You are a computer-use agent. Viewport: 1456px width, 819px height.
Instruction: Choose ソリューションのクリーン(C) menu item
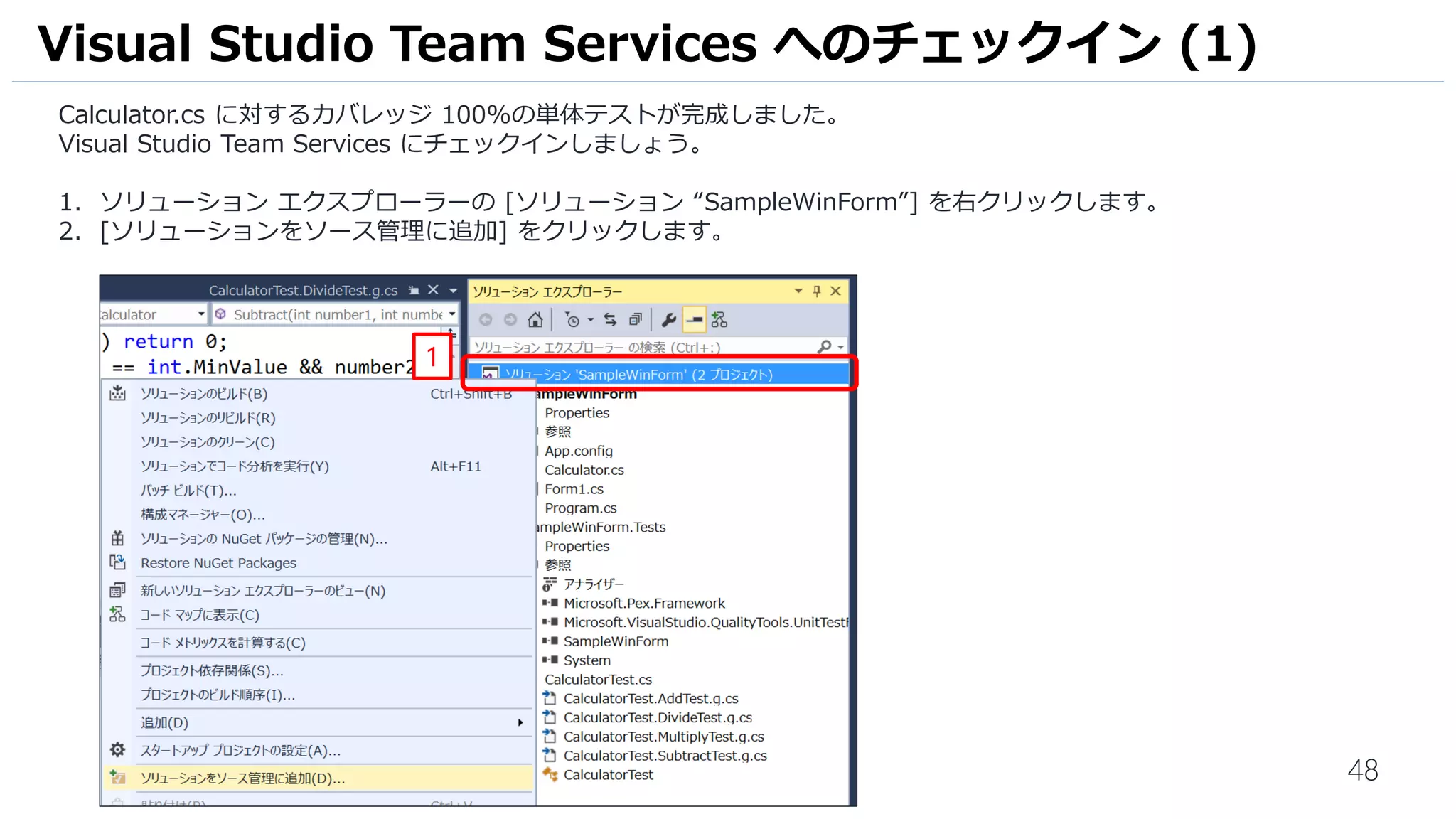318,442
